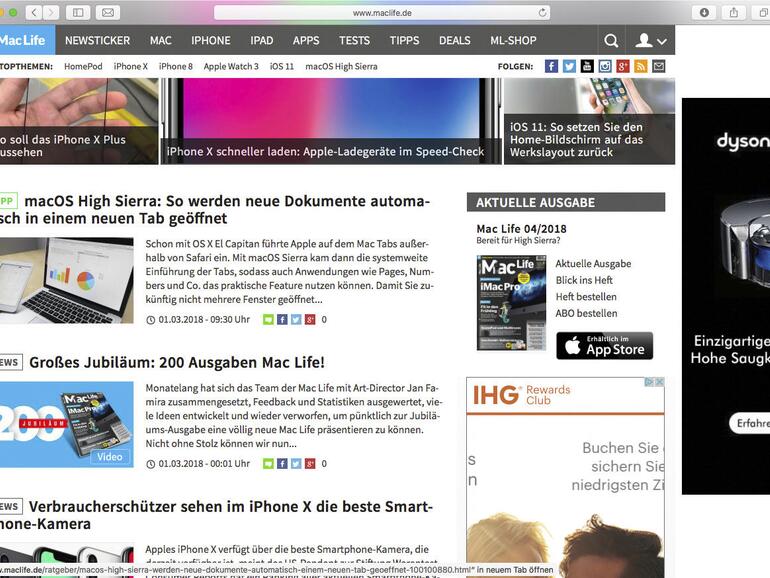770x578 pixels.
Task: Open the TIPPS section
Action: pos(404,40)
